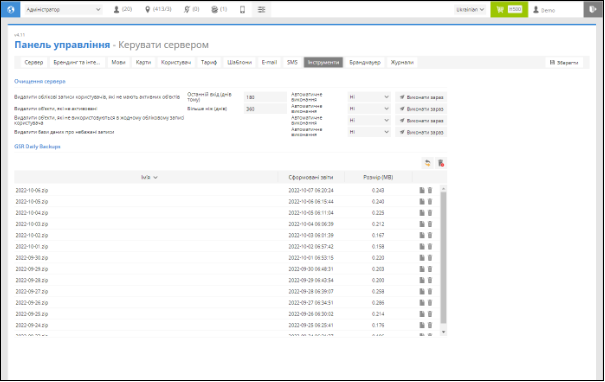The width and height of the screenshot is (605, 382).
Task: Click the file icon for 2022-10-06.zip
Action: pyautogui.click(x=422, y=190)
